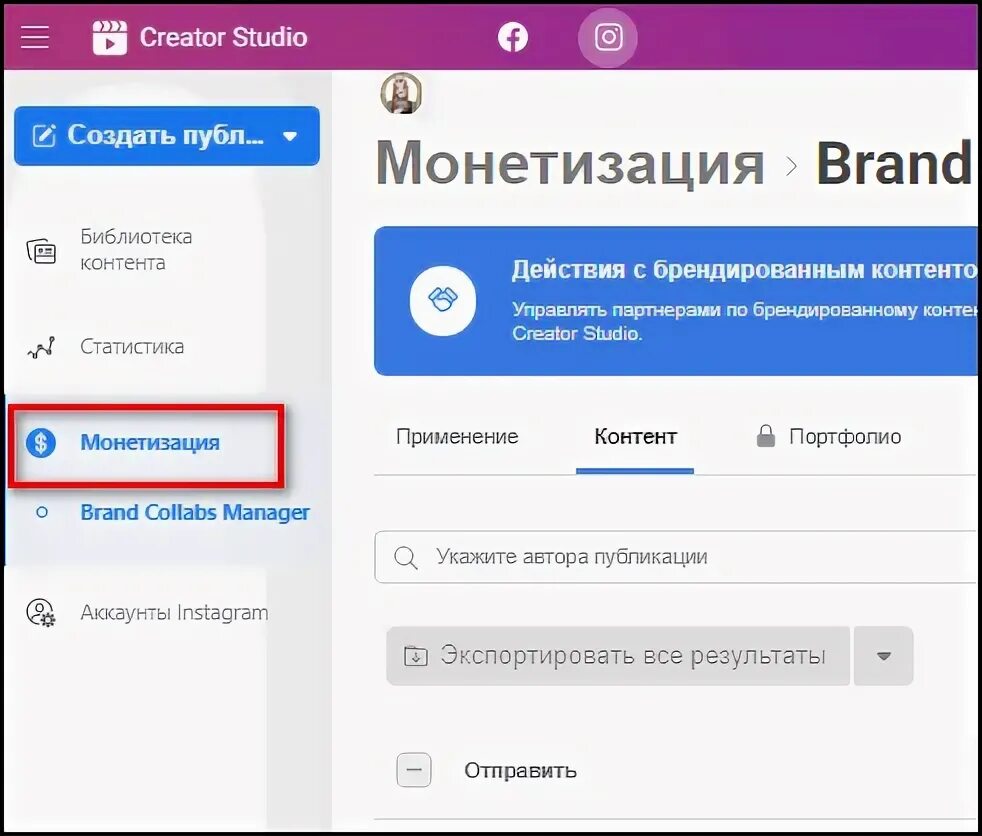Click the Creator Studio clapperboard logo

point(110,37)
